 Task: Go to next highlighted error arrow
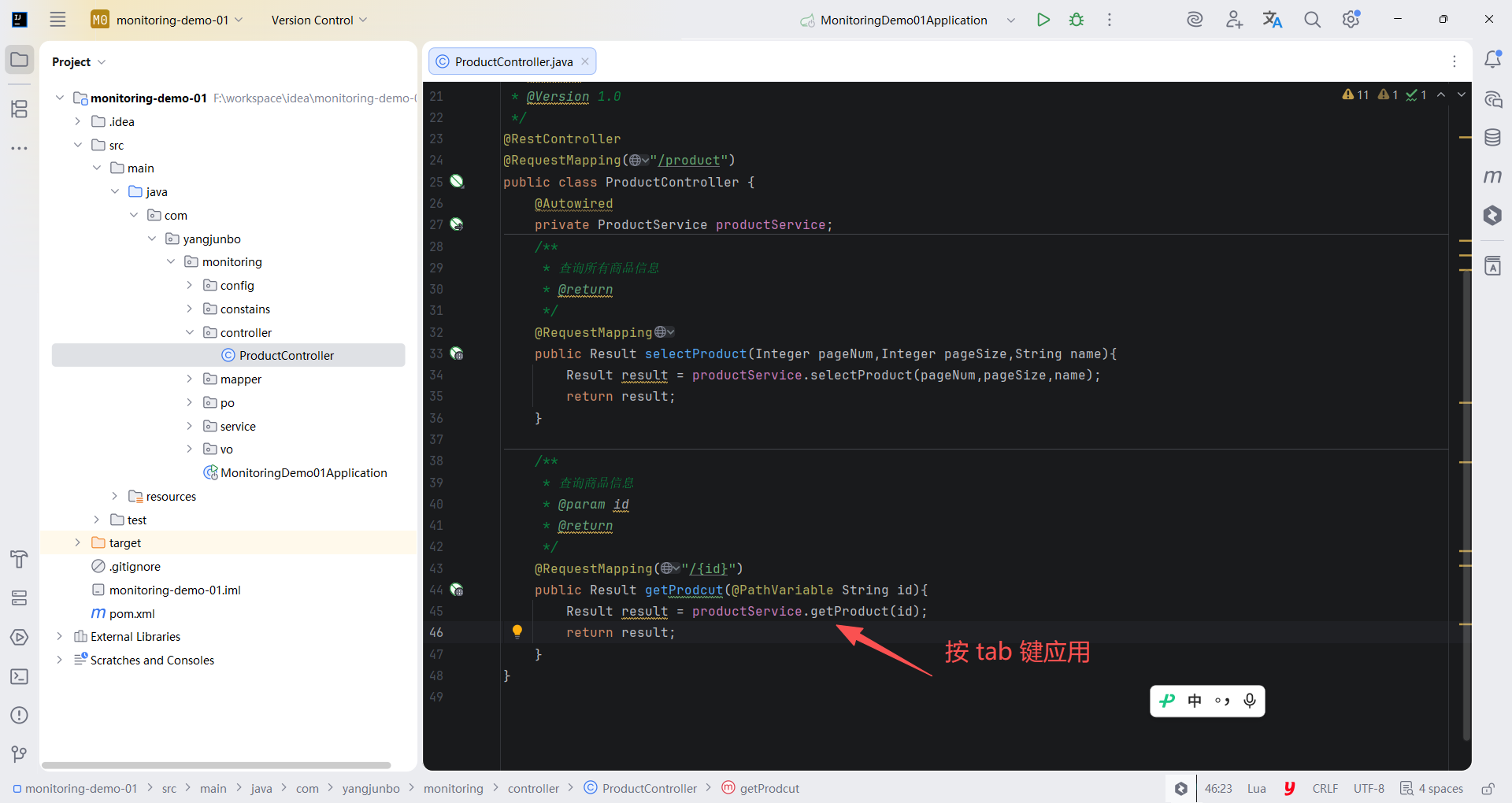pyautogui.click(x=1462, y=94)
